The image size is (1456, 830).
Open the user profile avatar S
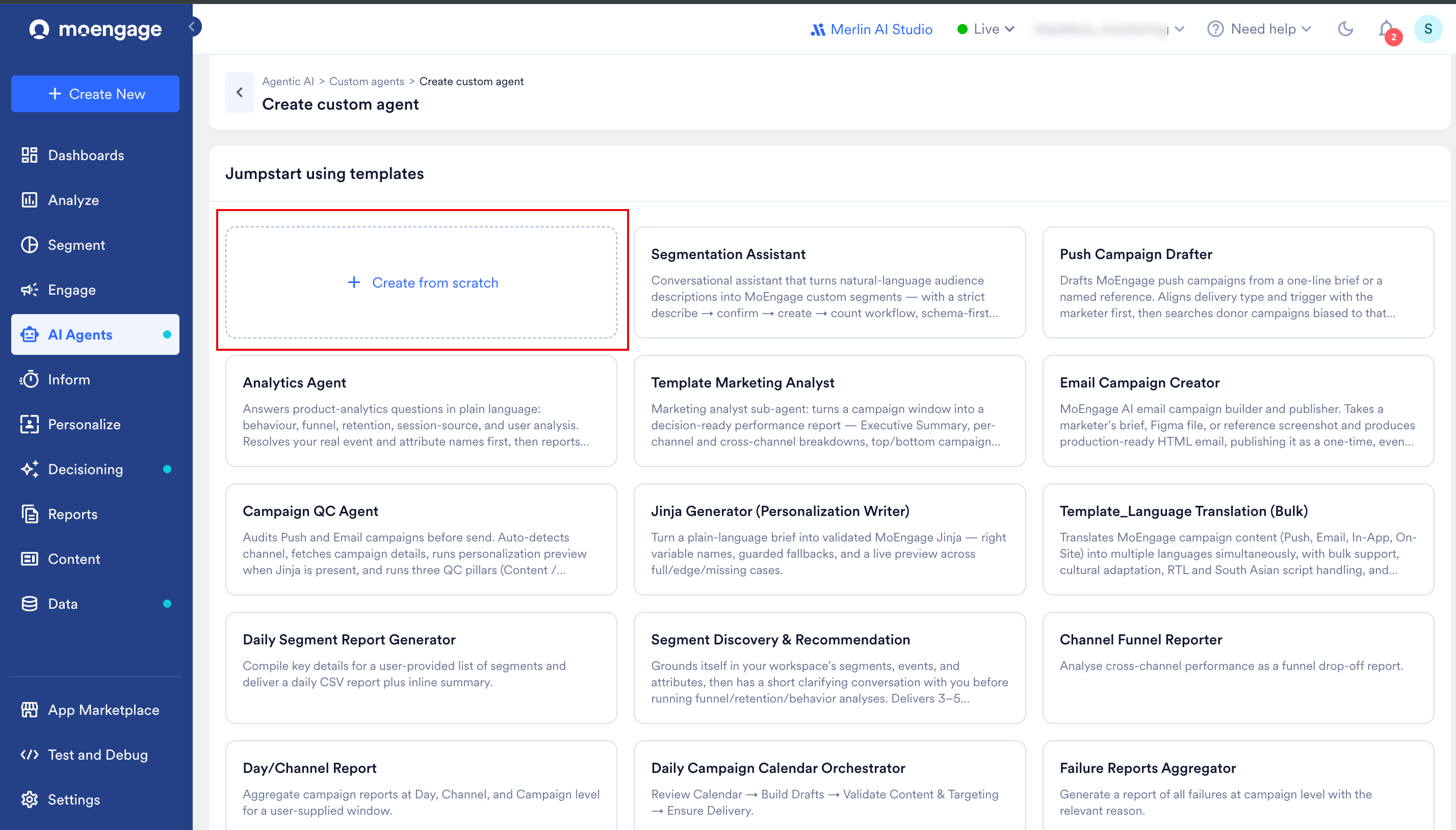point(1427,29)
